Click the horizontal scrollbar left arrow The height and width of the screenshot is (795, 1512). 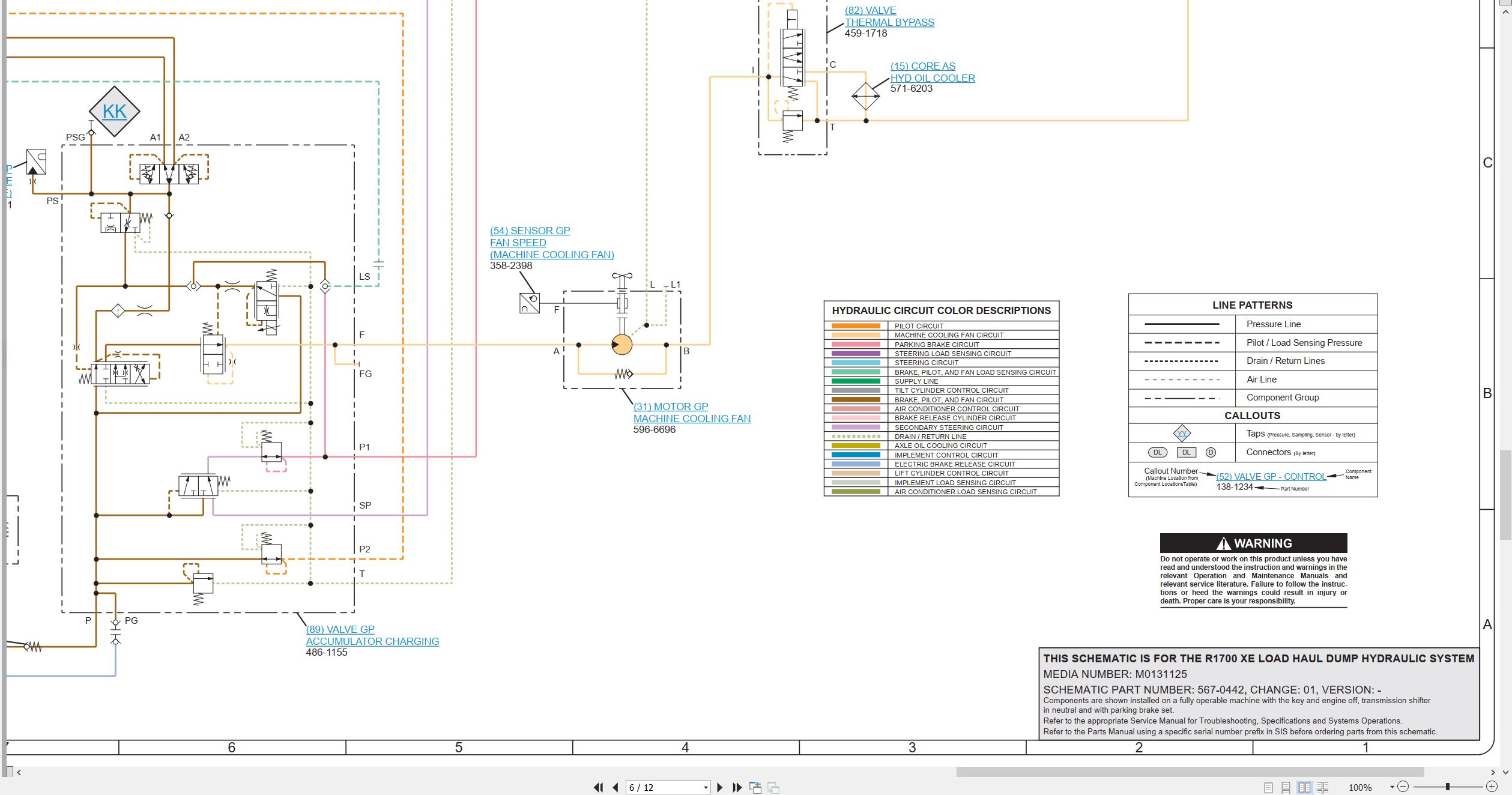(19, 772)
